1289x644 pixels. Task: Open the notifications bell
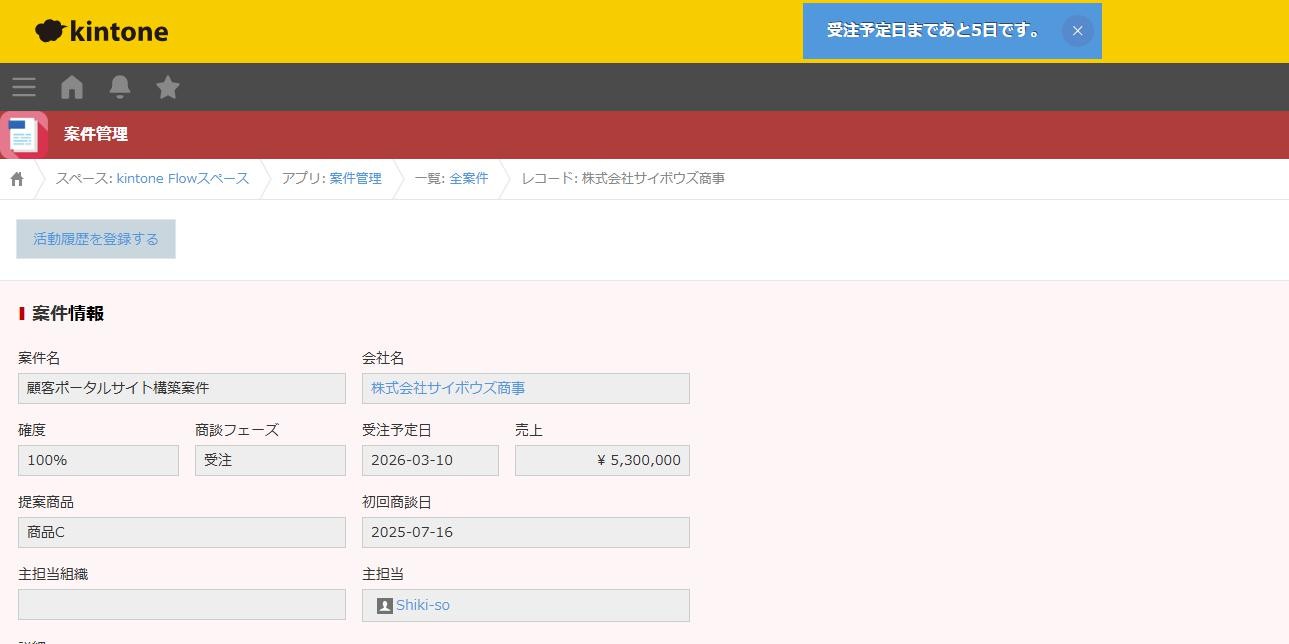(x=119, y=86)
